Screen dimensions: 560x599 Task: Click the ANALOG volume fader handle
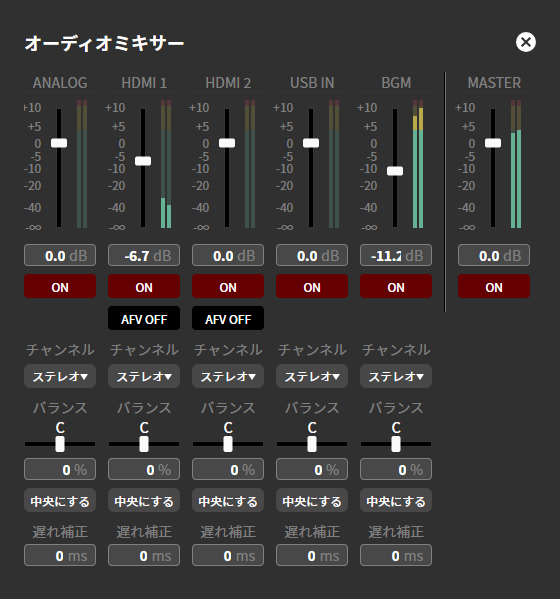(x=59, y=143)
